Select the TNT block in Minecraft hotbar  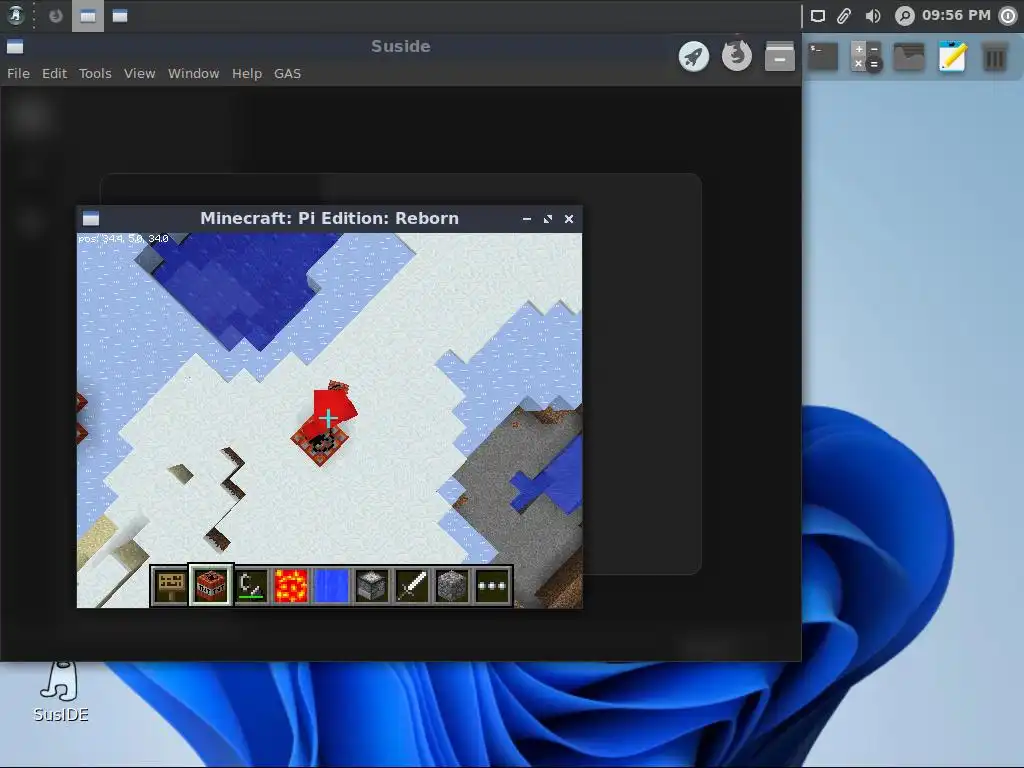point(211,586)
